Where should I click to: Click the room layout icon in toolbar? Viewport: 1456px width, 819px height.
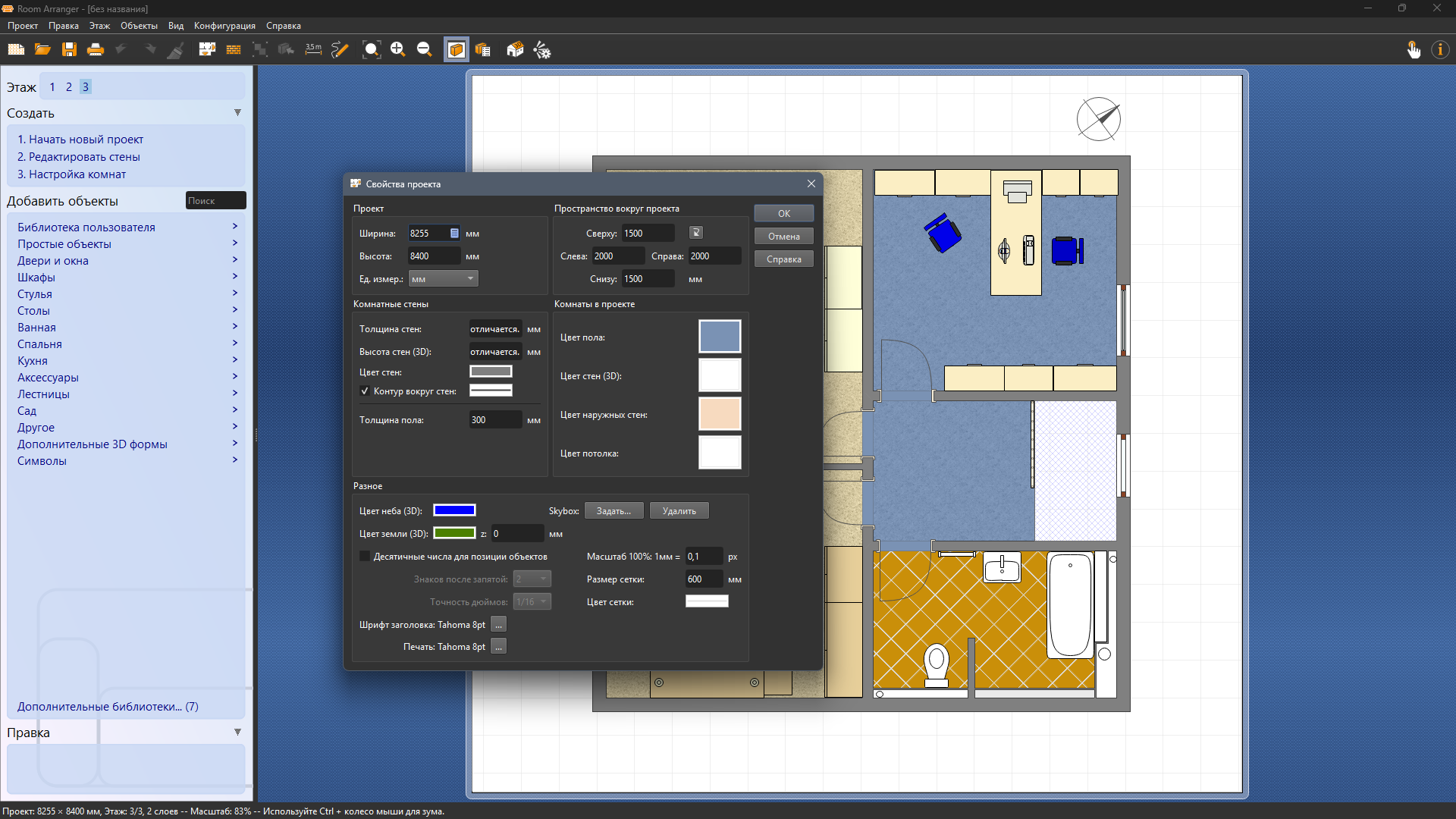click(207, 50)
